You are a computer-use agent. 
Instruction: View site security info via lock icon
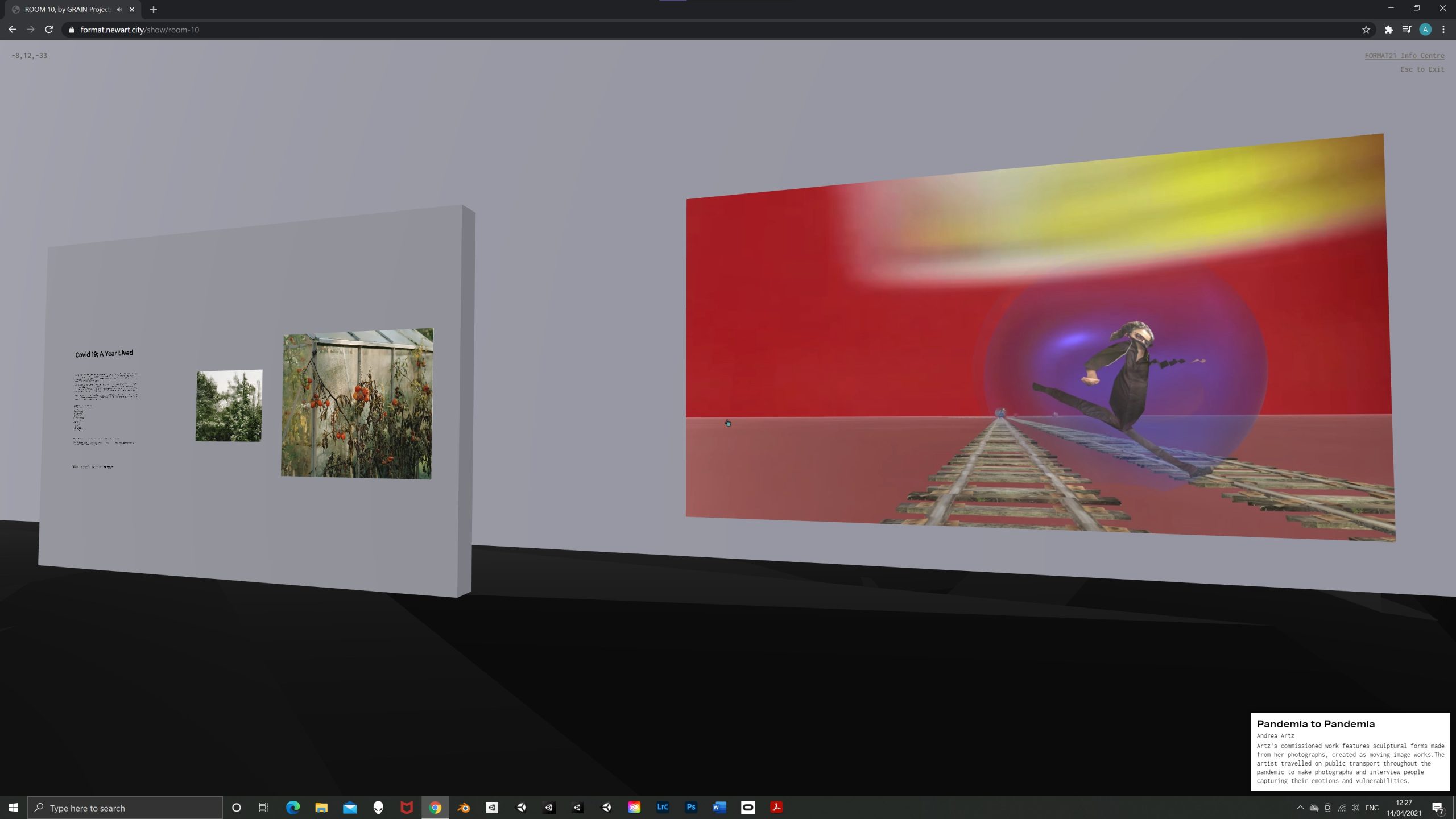72,30
